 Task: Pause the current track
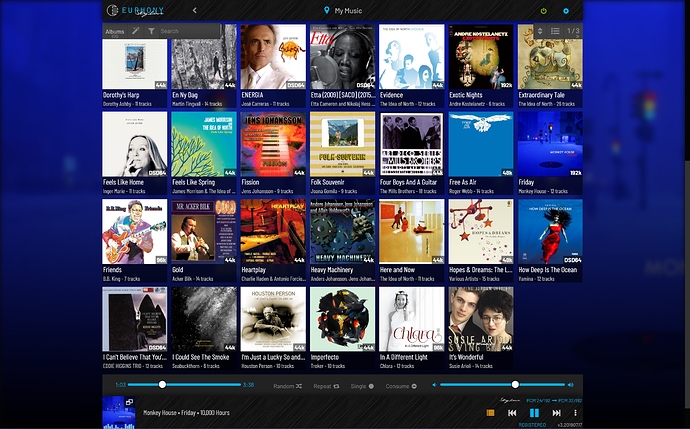coord(534,413)
